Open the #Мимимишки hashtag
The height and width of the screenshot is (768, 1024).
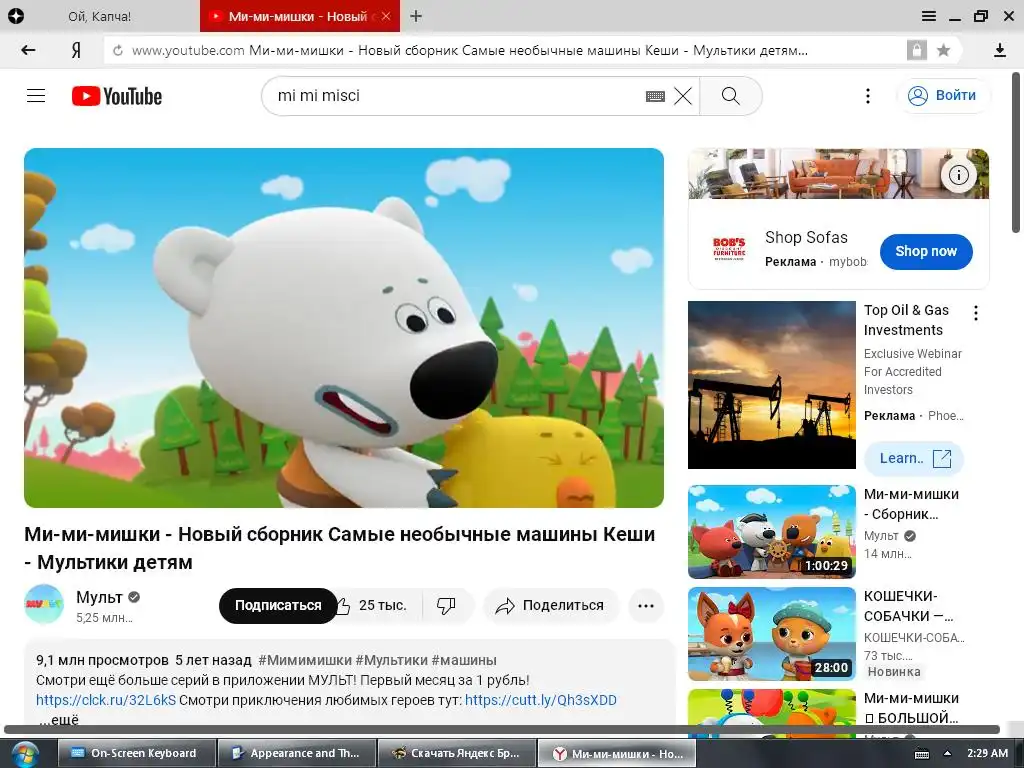click(304, 660)
